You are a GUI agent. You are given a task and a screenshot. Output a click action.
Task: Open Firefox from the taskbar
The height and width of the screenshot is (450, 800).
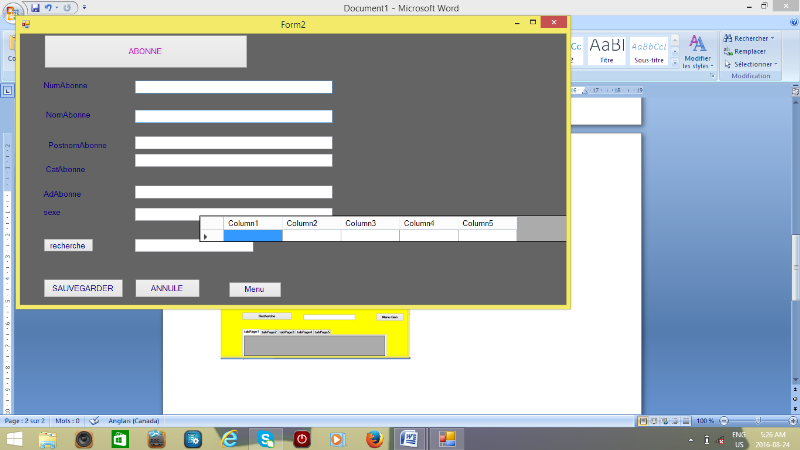[374, 439]
